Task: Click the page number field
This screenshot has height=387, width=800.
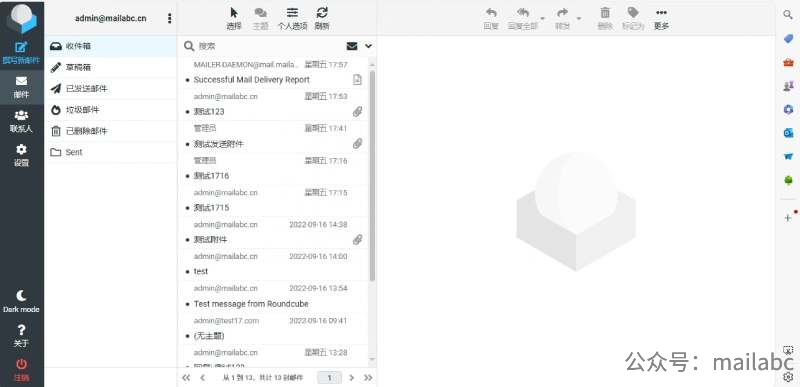Action: coord(330,378)
